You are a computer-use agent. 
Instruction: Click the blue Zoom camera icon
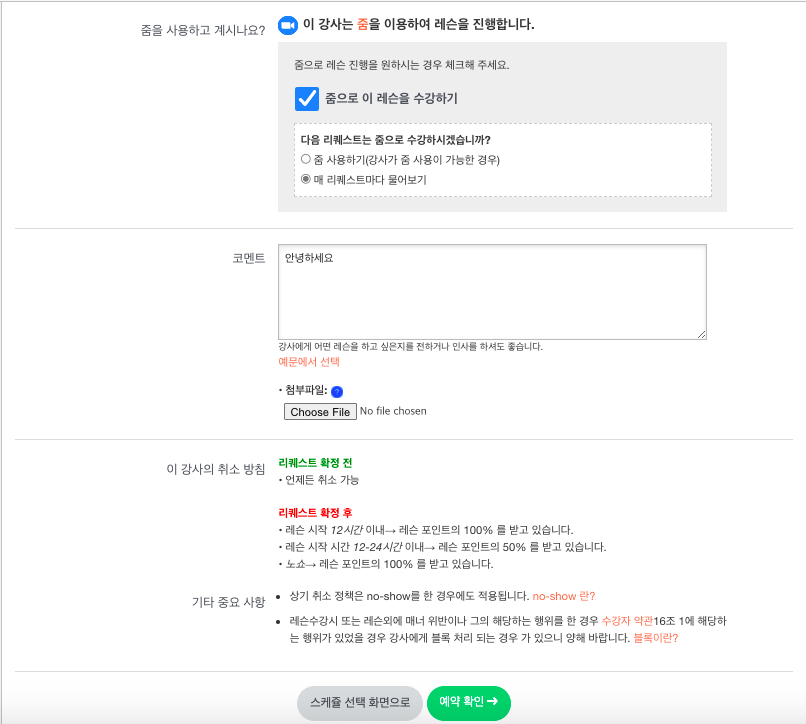287,25
